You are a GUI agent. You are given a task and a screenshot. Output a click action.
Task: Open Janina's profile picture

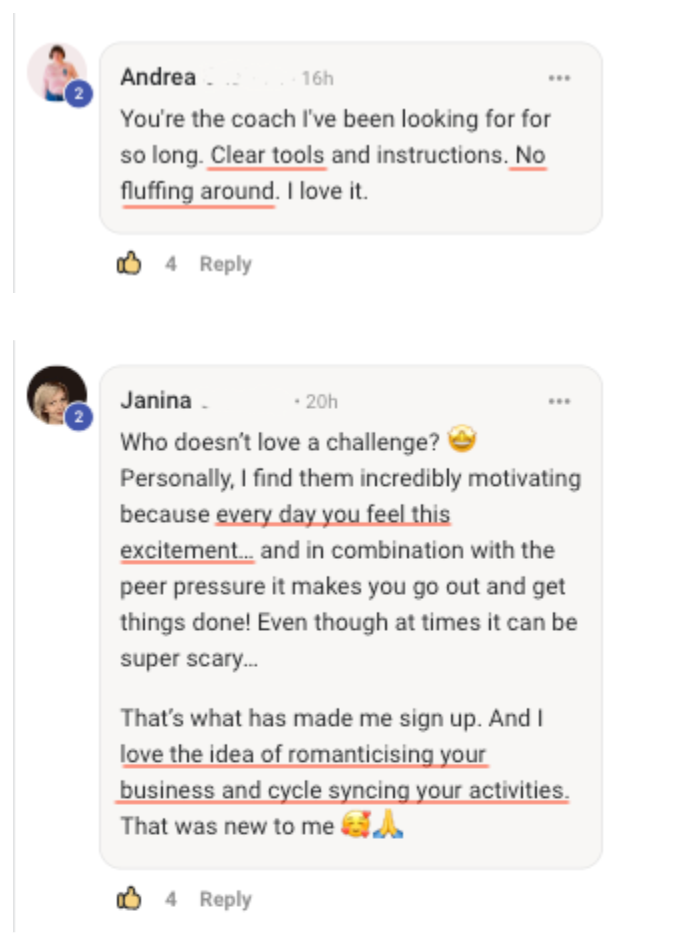coord(54,393)
